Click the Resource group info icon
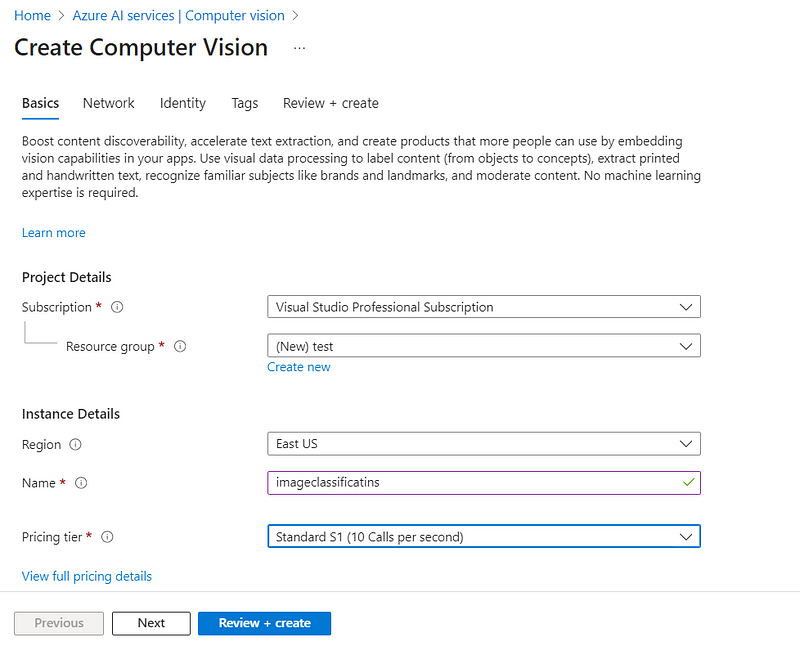 click(180, 346)
